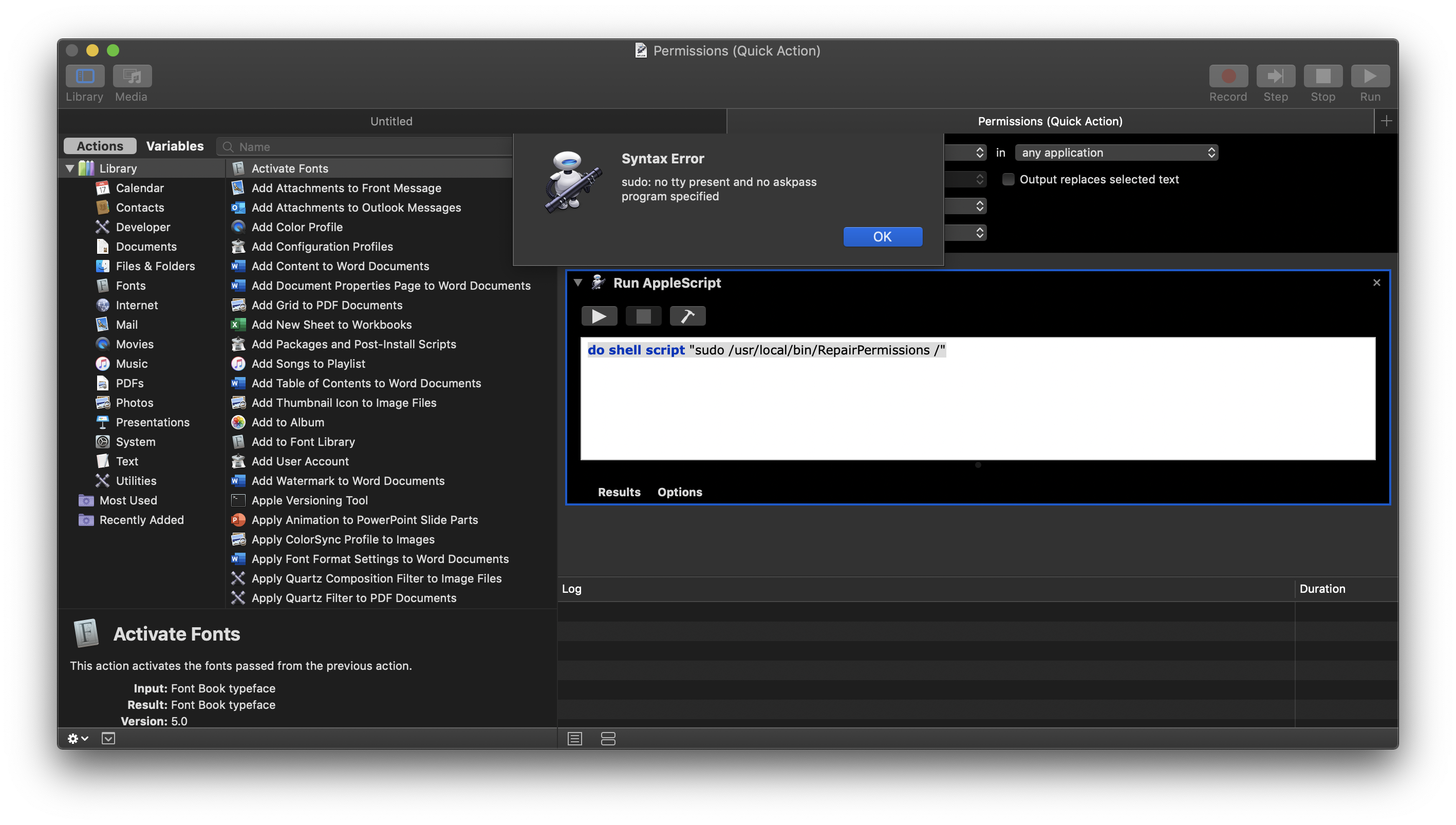The width and height of the screenshot is (1456, 825).
Task: Click the Step toolbar button
Action: pos(1275,76)
